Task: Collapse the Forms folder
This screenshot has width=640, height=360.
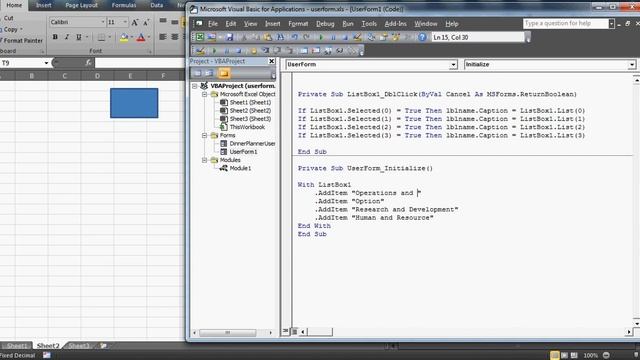Action: [204, 135]
